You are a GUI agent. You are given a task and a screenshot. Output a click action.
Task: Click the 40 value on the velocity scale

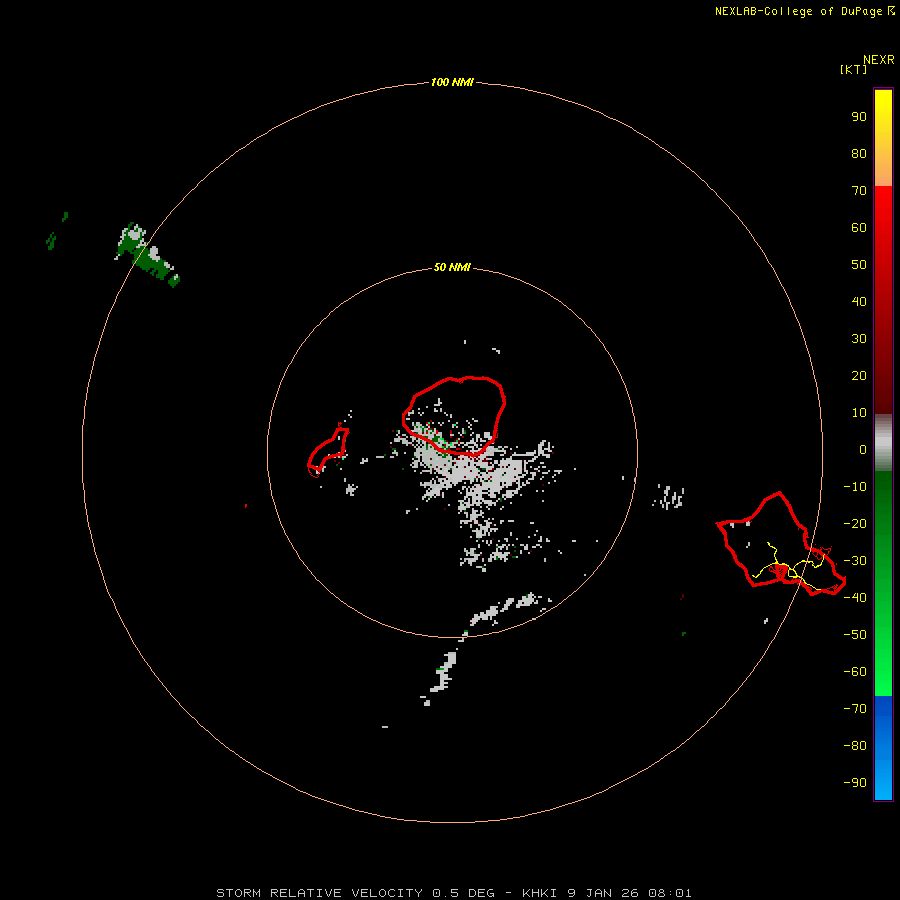tap(859, 301)
